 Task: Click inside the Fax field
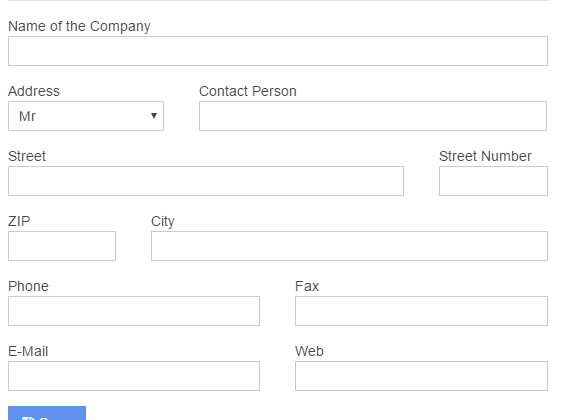coord(421,311)
